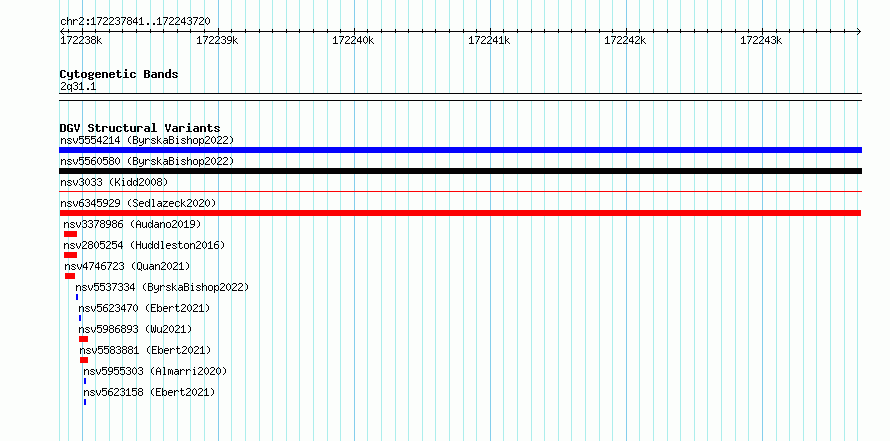Select the red nsv2805254 variant glyph
Image resolution: width=890 pixels, height=441 pixels.
(70, 255)
